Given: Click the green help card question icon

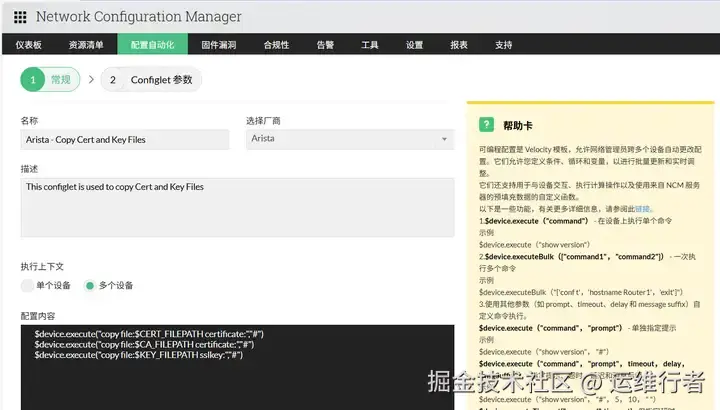Looking at the screenshot, I should pyautogui.click(x=486, y=124).
